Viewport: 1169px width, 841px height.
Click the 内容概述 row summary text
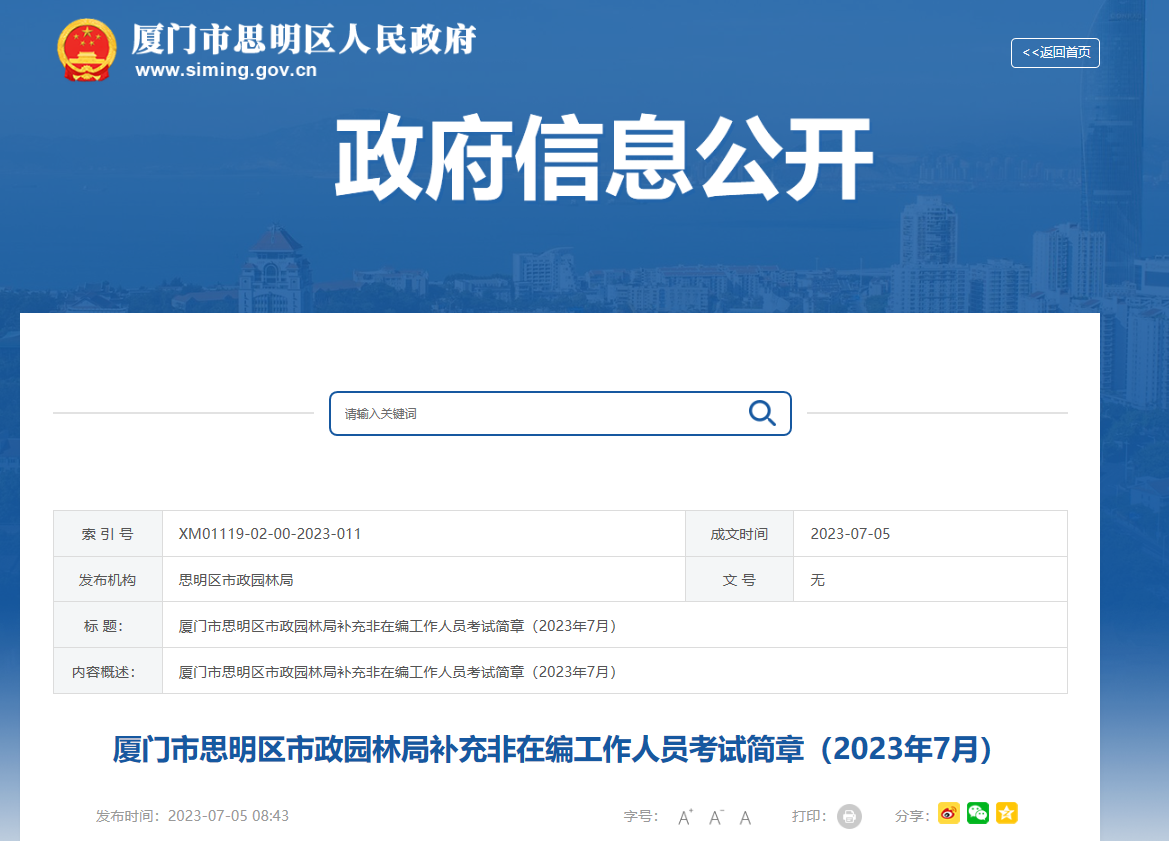pyautogui.click(x=397, y=671)
